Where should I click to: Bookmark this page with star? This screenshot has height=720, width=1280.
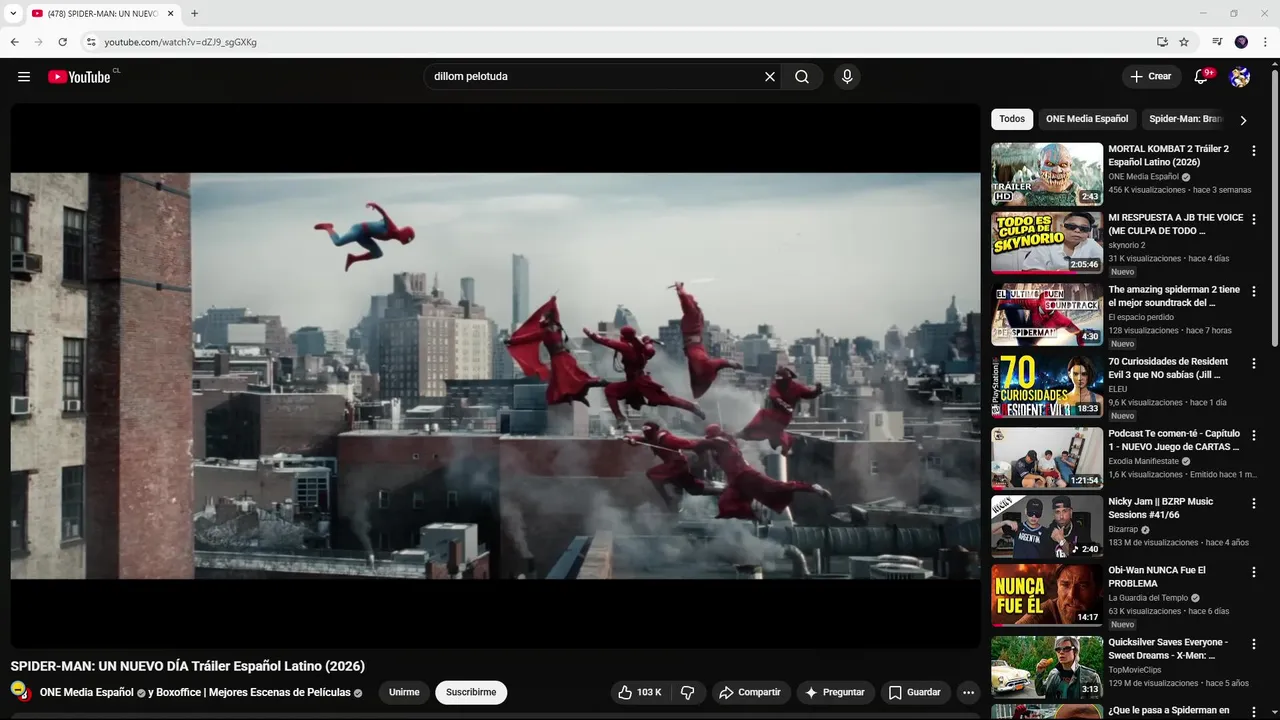(x=1184, y=42)
